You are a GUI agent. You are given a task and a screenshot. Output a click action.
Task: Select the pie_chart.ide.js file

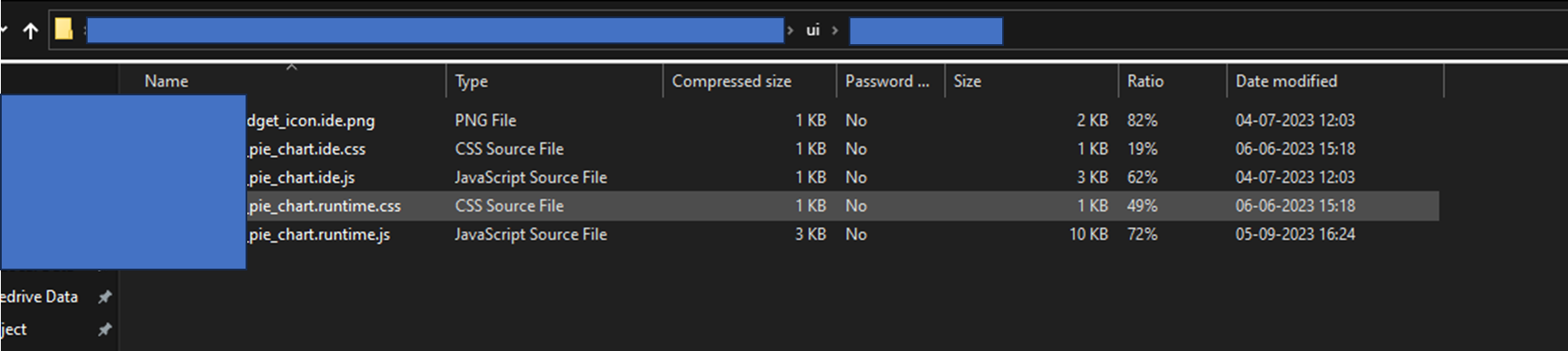pos(301,178)
